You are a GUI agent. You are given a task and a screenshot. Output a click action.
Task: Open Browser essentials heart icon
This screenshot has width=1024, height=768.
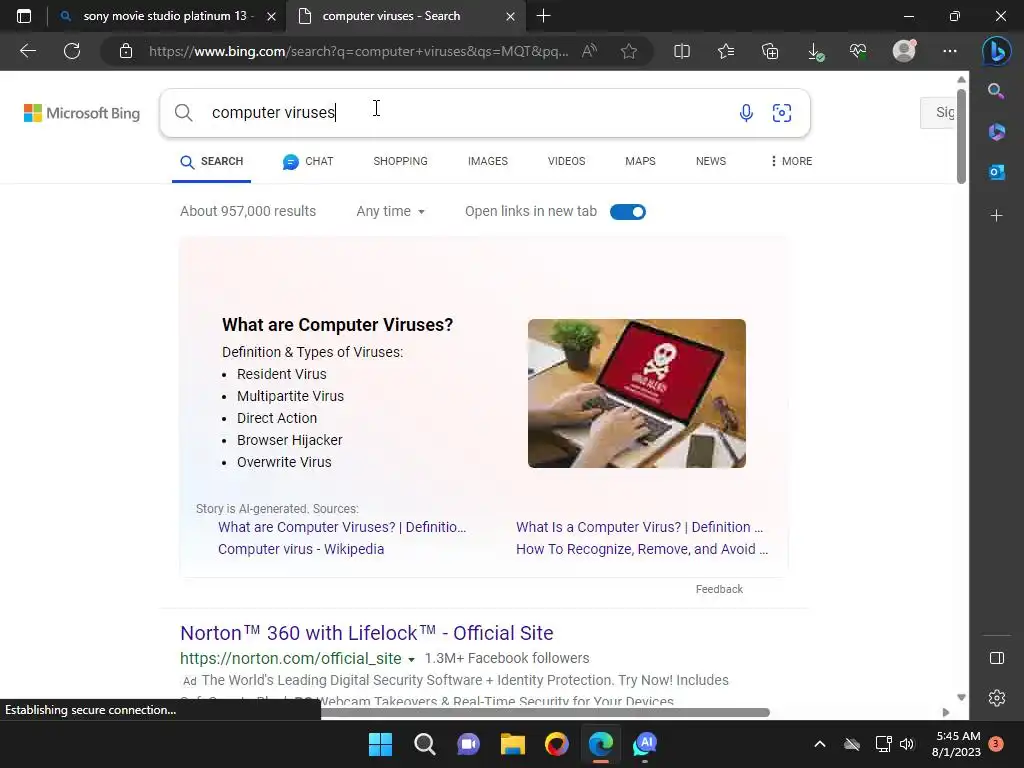[x=858, y=51]
